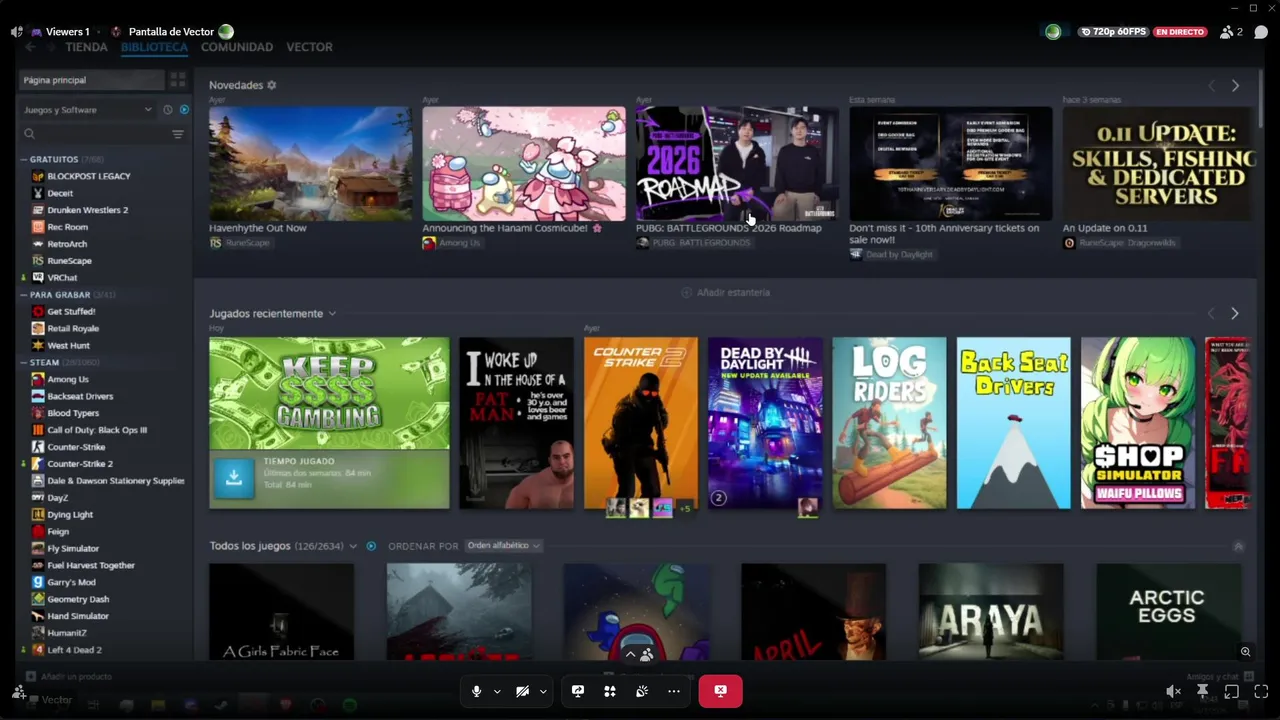
Task: Click the EN DIRECTO live badge
Action: coord(1180,32)
